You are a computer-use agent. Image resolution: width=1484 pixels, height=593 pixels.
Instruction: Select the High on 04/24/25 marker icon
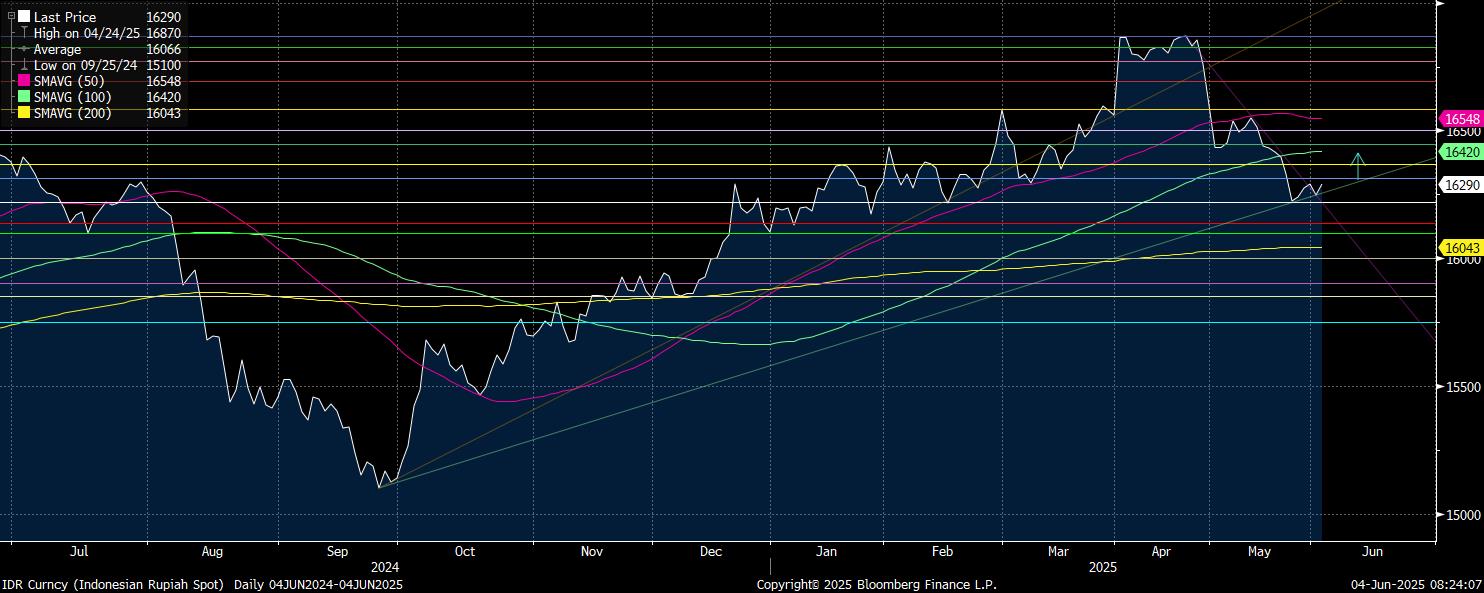tap(24, 33)
